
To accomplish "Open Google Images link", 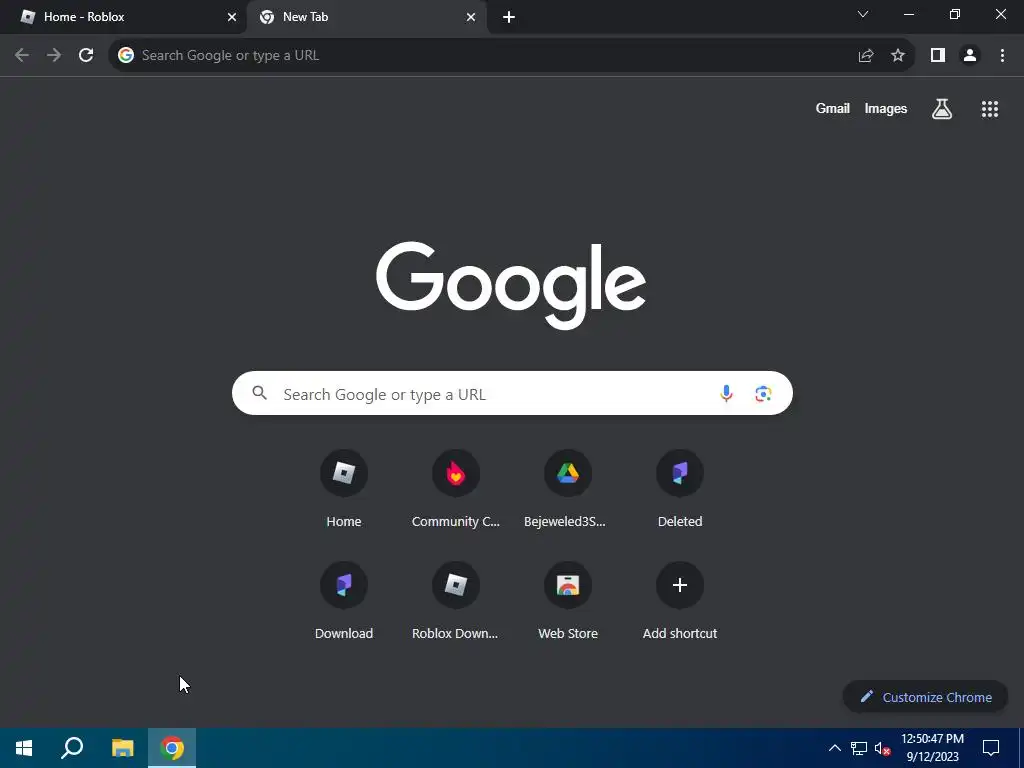I will [x=886, y=109].
